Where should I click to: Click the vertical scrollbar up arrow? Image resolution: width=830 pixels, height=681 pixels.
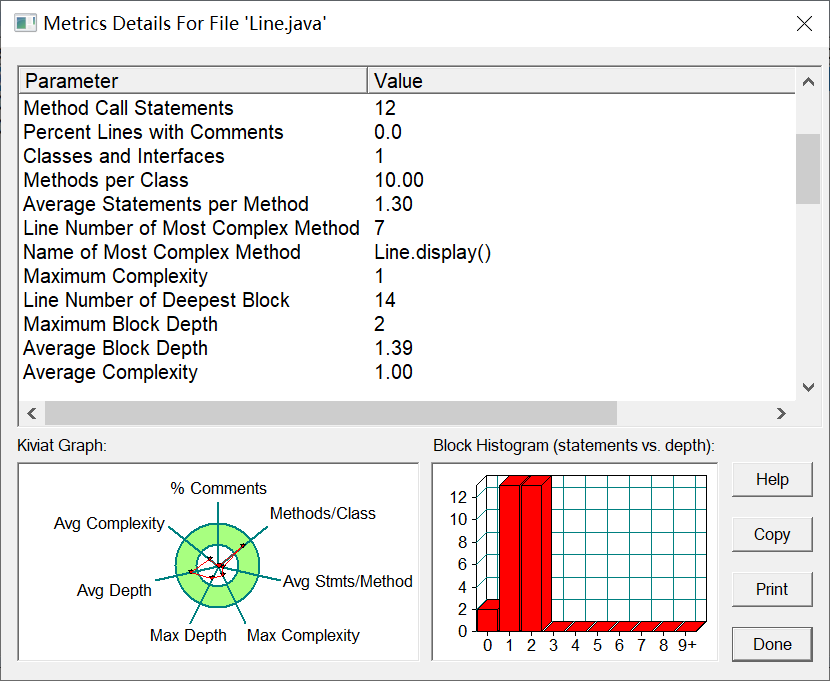pos(808,81)
